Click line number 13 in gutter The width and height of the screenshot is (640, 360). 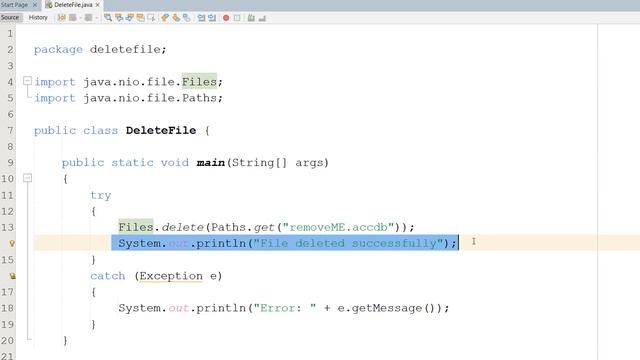click(7, 227)
